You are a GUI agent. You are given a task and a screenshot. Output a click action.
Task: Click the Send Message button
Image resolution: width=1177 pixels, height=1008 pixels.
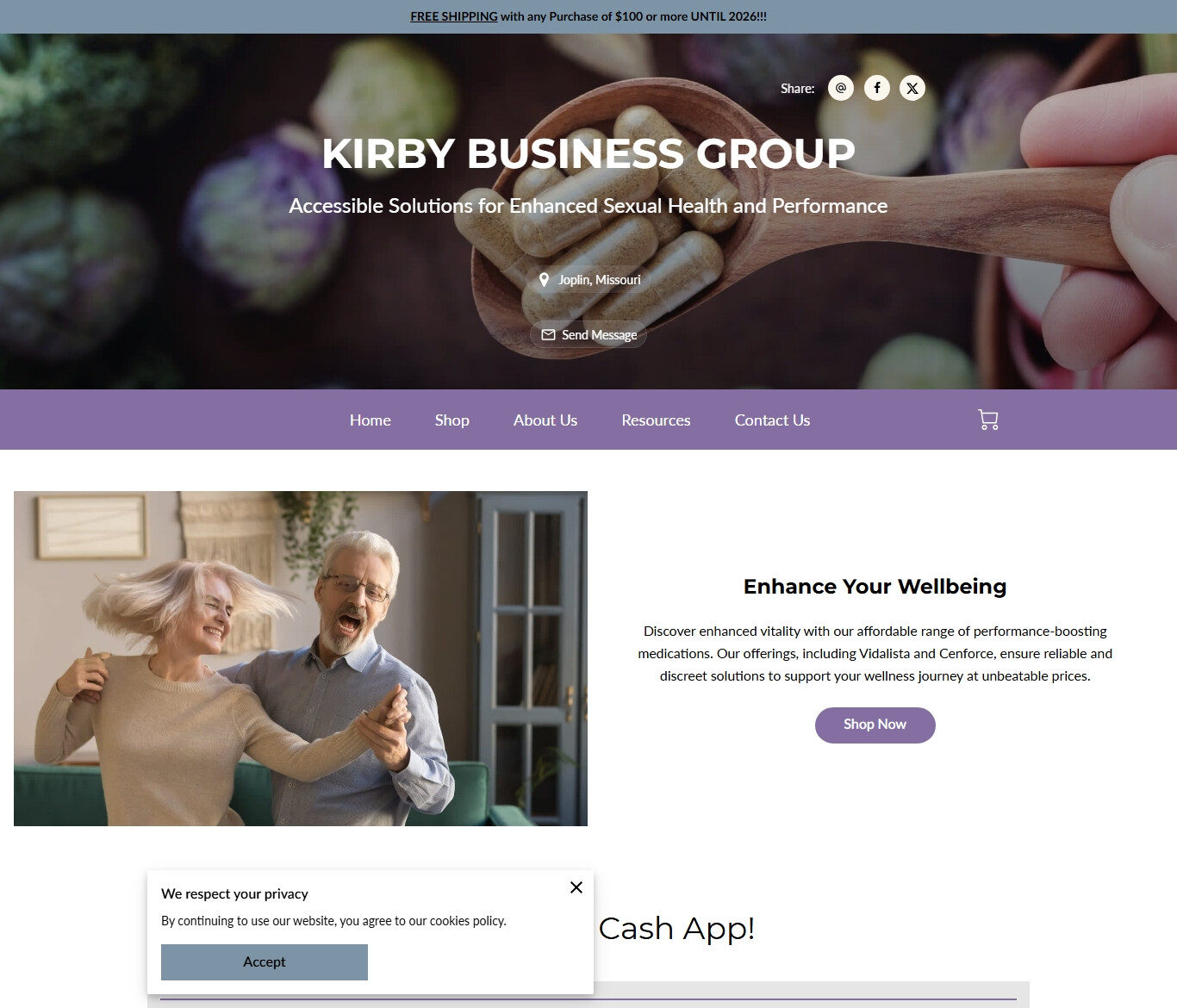tap(588, 334)
